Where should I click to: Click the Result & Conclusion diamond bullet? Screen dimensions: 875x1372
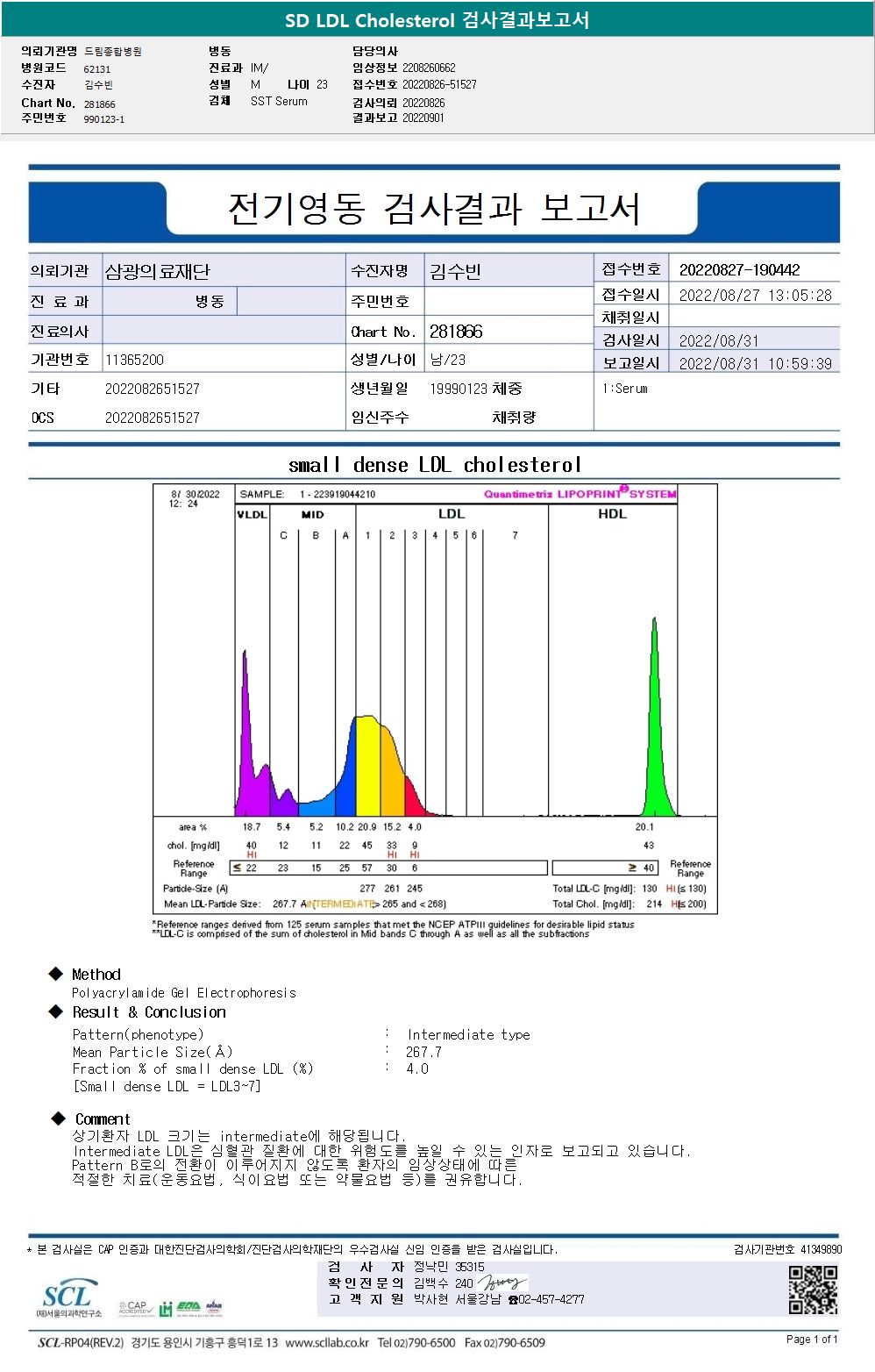(56, 1011)
